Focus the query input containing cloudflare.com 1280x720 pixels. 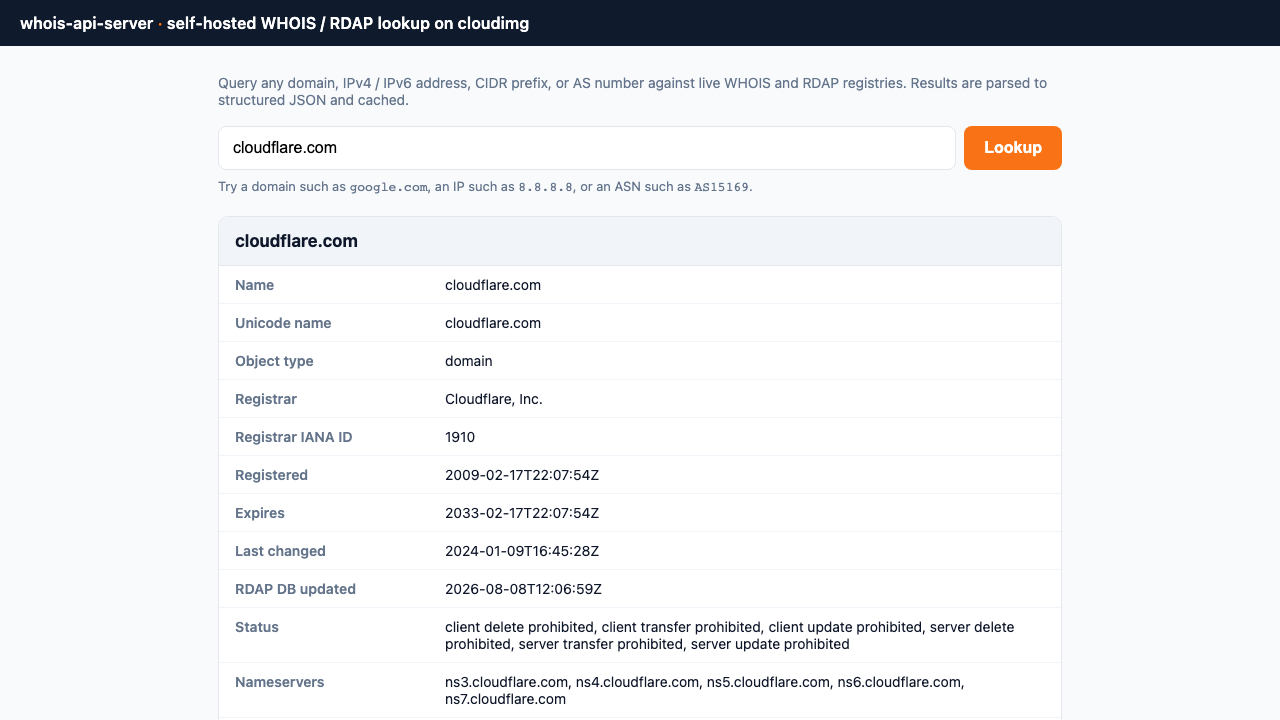(587, 148)
